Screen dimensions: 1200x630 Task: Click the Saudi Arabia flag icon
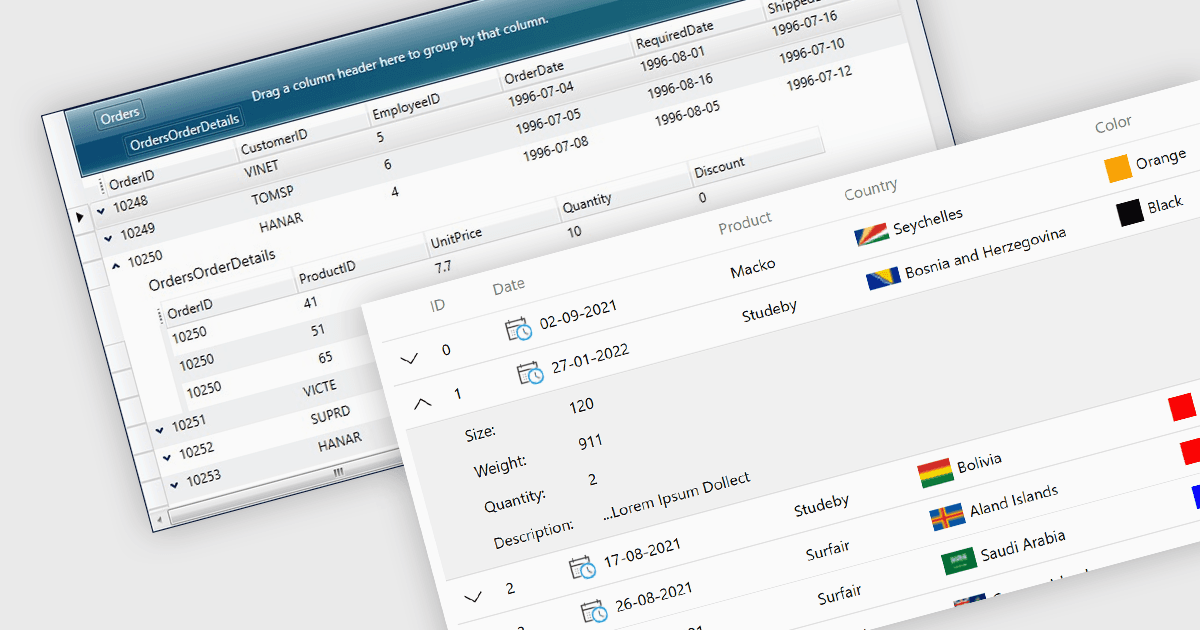coord(958,561)
